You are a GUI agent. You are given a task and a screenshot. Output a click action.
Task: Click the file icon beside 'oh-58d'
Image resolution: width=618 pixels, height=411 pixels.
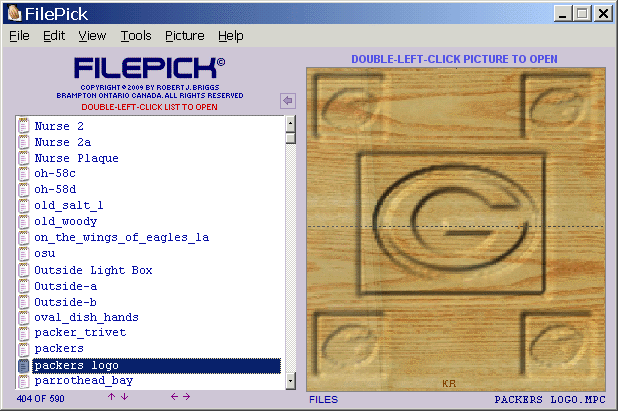click(x=24, y=189)
